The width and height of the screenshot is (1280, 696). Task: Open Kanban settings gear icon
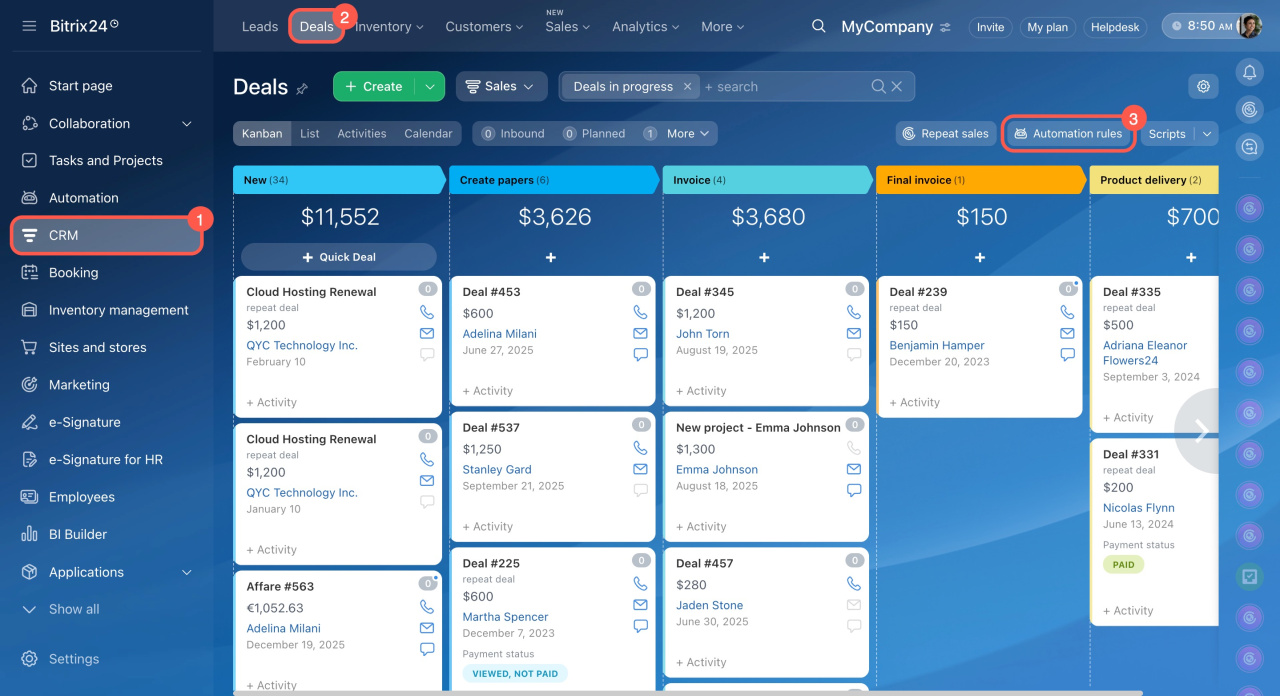pos(1203,87)
